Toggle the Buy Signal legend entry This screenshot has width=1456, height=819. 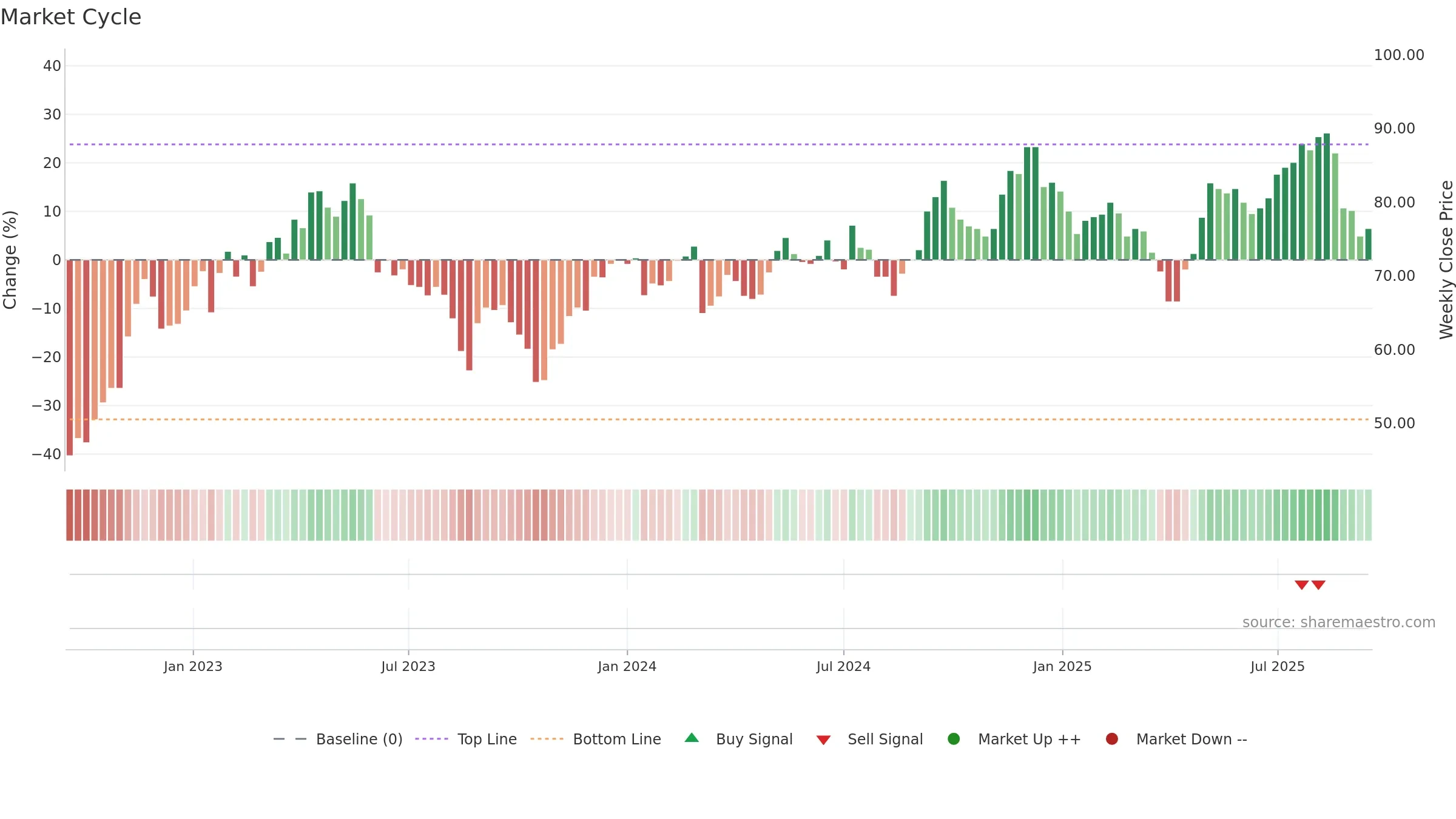738,739
